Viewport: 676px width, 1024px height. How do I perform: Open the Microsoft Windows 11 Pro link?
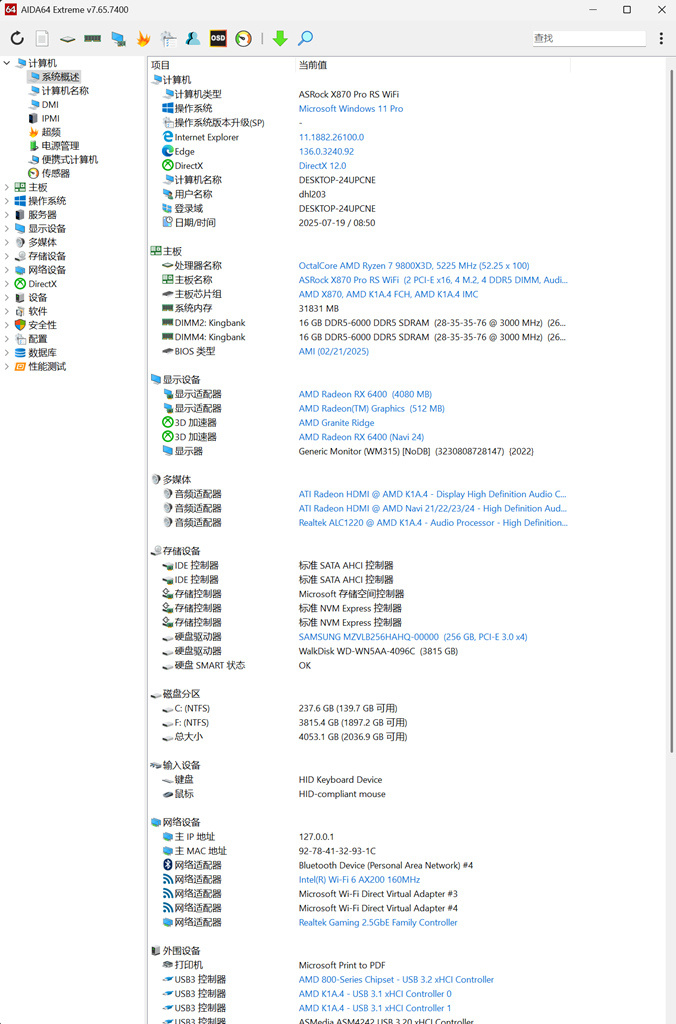point(350,109)
